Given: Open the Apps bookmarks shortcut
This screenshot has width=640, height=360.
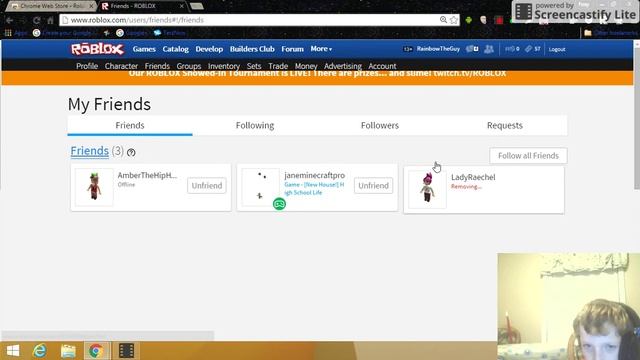Looking at the screenshot, I should click(x=16, y=33).
